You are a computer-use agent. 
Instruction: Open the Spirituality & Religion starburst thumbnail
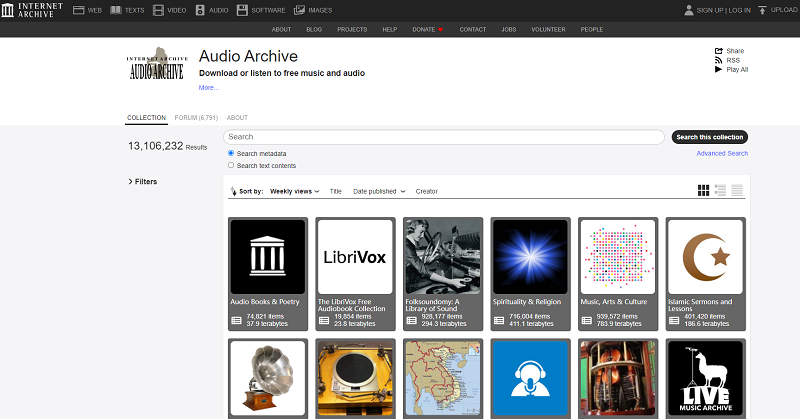530,257
